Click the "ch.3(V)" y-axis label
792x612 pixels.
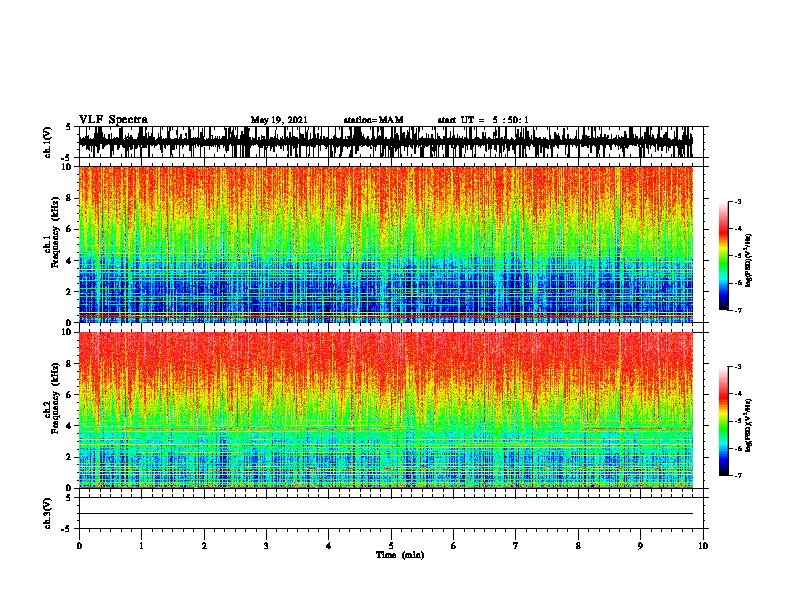tap(47, 513)
